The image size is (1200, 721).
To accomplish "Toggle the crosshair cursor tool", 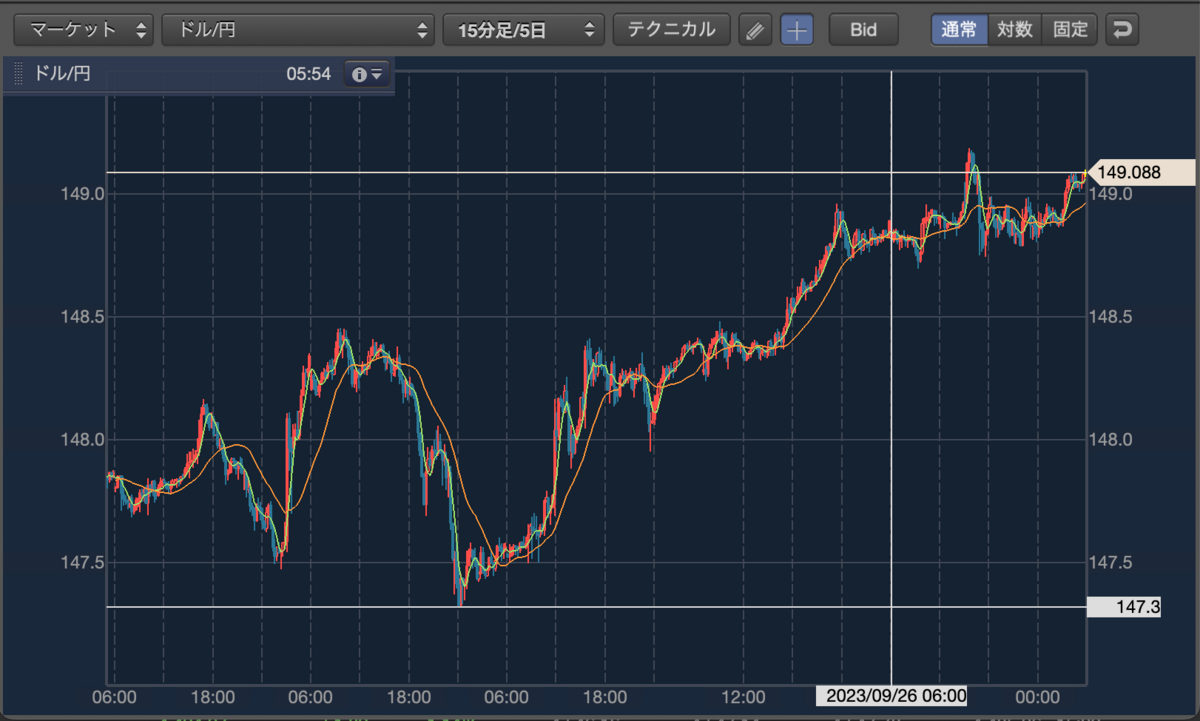I will [x=796, y=30].
